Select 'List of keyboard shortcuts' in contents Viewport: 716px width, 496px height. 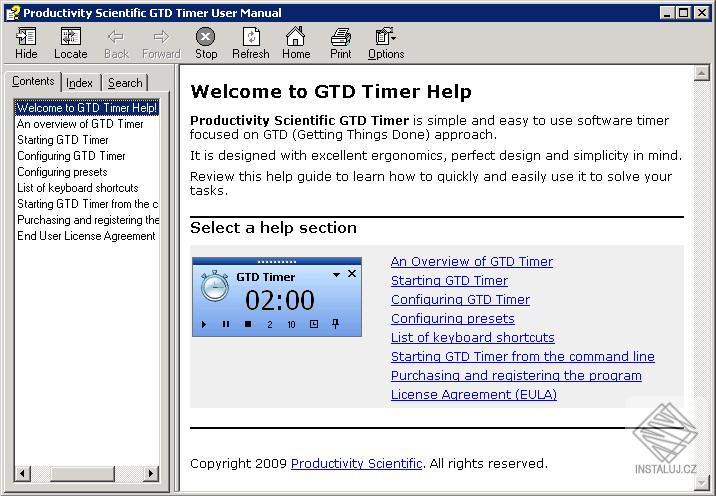[78, 188]
